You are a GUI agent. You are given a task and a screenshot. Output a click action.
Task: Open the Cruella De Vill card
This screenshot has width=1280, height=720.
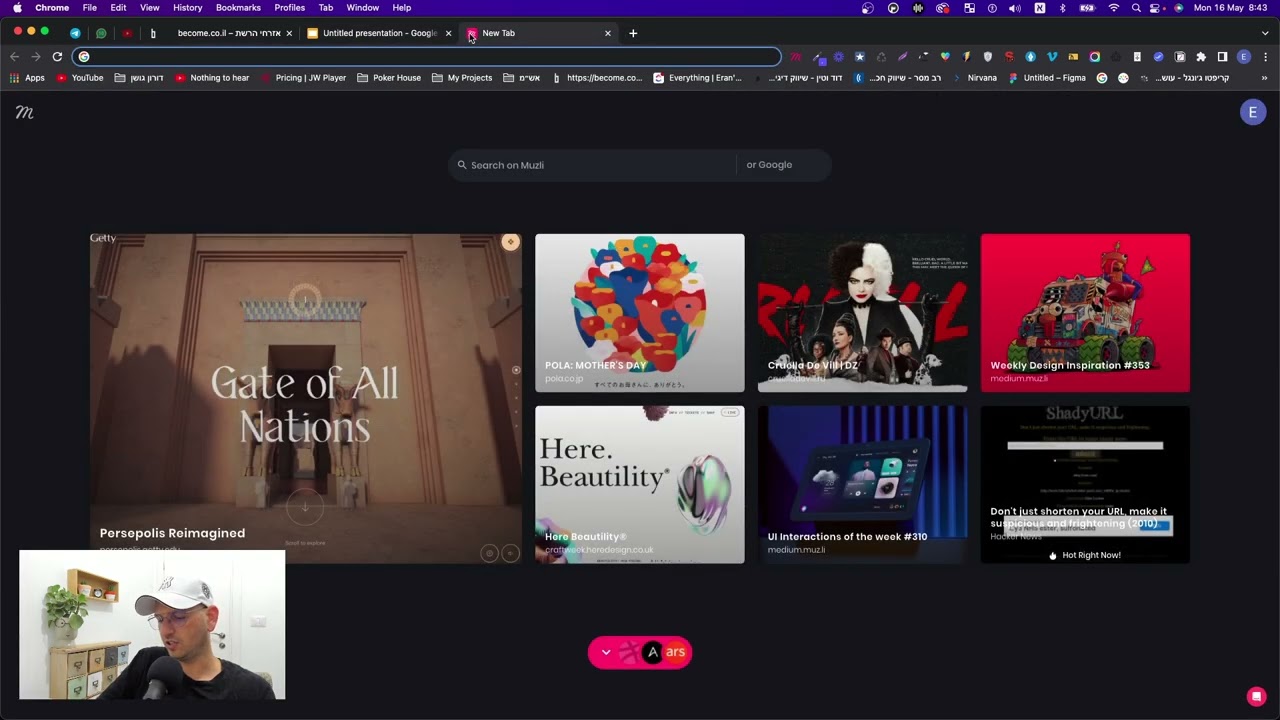tap(863, 313)
